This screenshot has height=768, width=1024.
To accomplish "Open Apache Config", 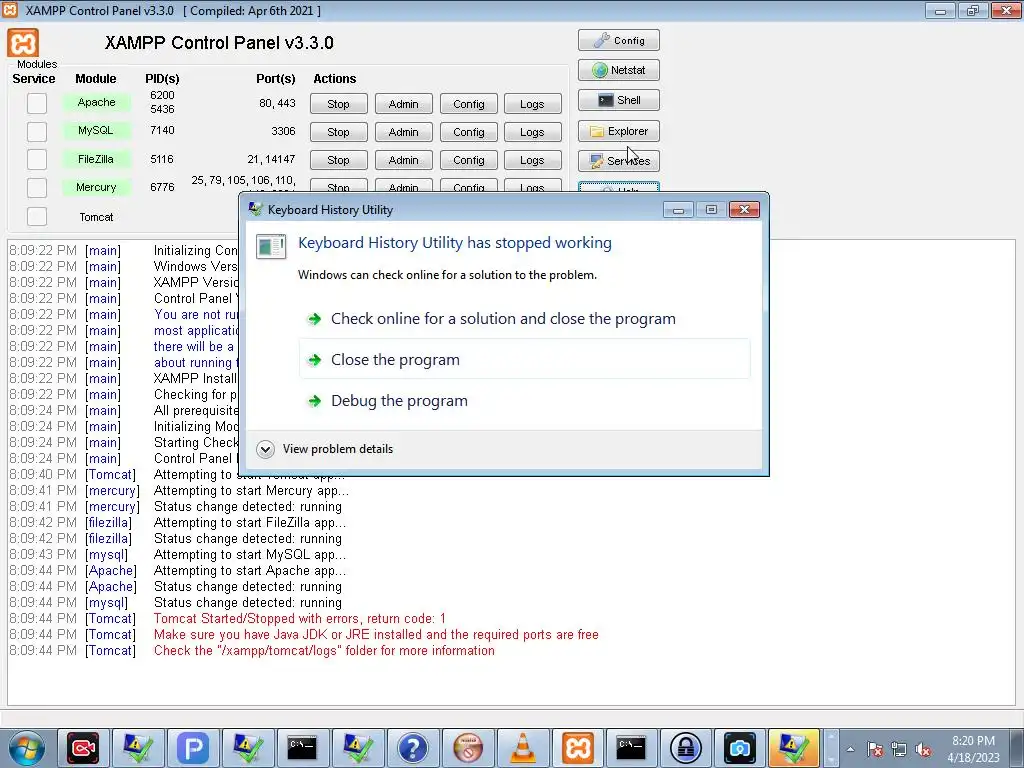I will click(x=469, y=104).
